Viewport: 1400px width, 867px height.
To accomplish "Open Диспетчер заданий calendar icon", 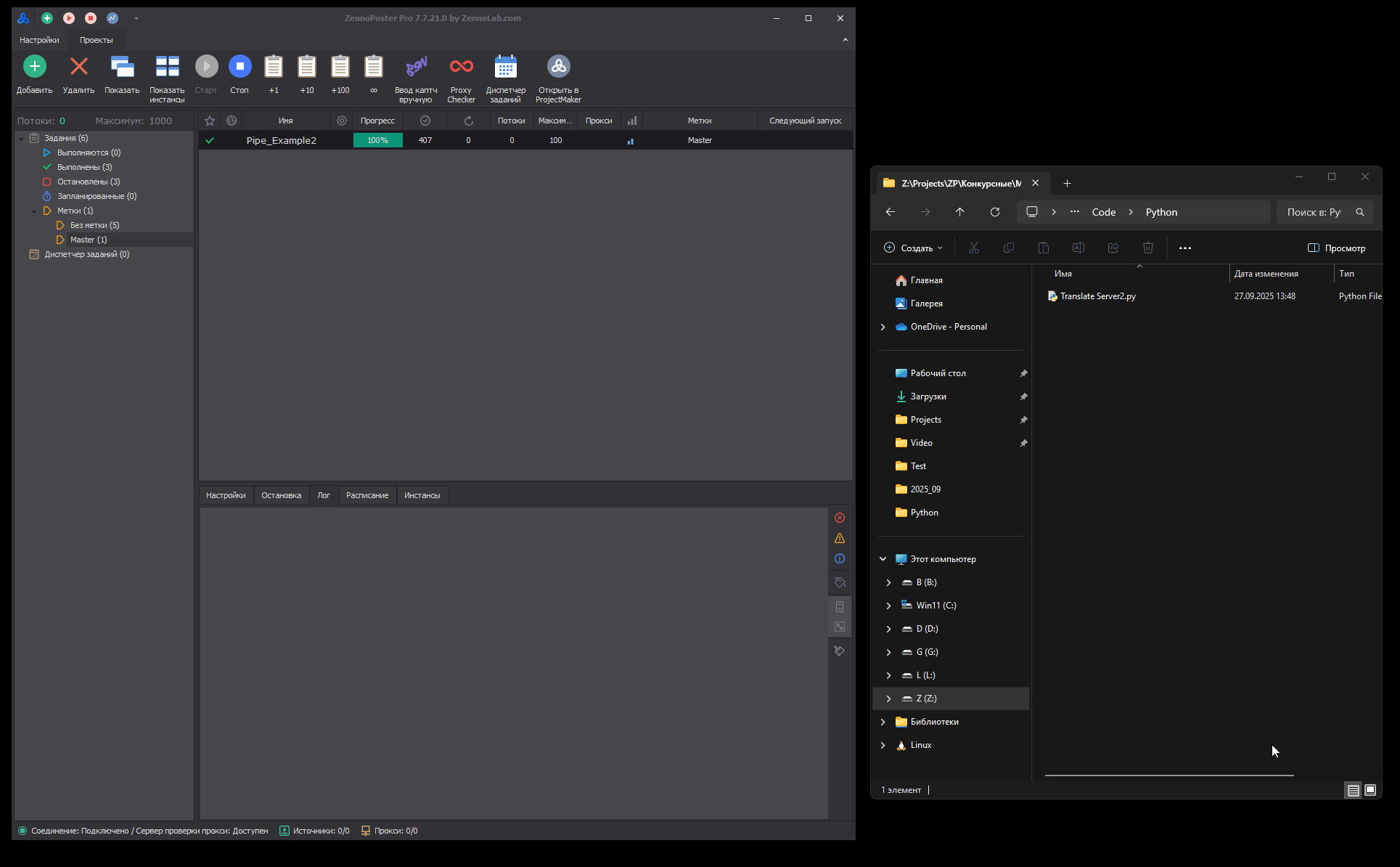I will (x=505, y=67).
